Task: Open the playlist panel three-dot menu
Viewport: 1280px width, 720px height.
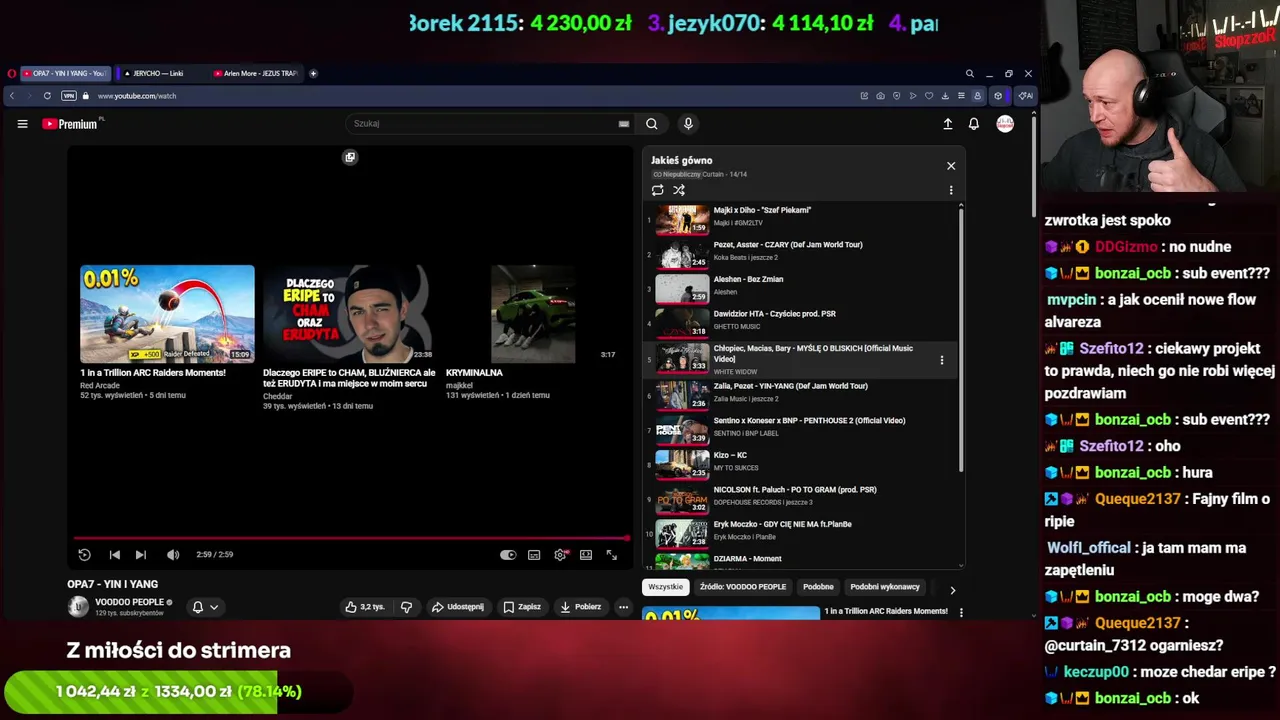Action: tap(951, 190)
